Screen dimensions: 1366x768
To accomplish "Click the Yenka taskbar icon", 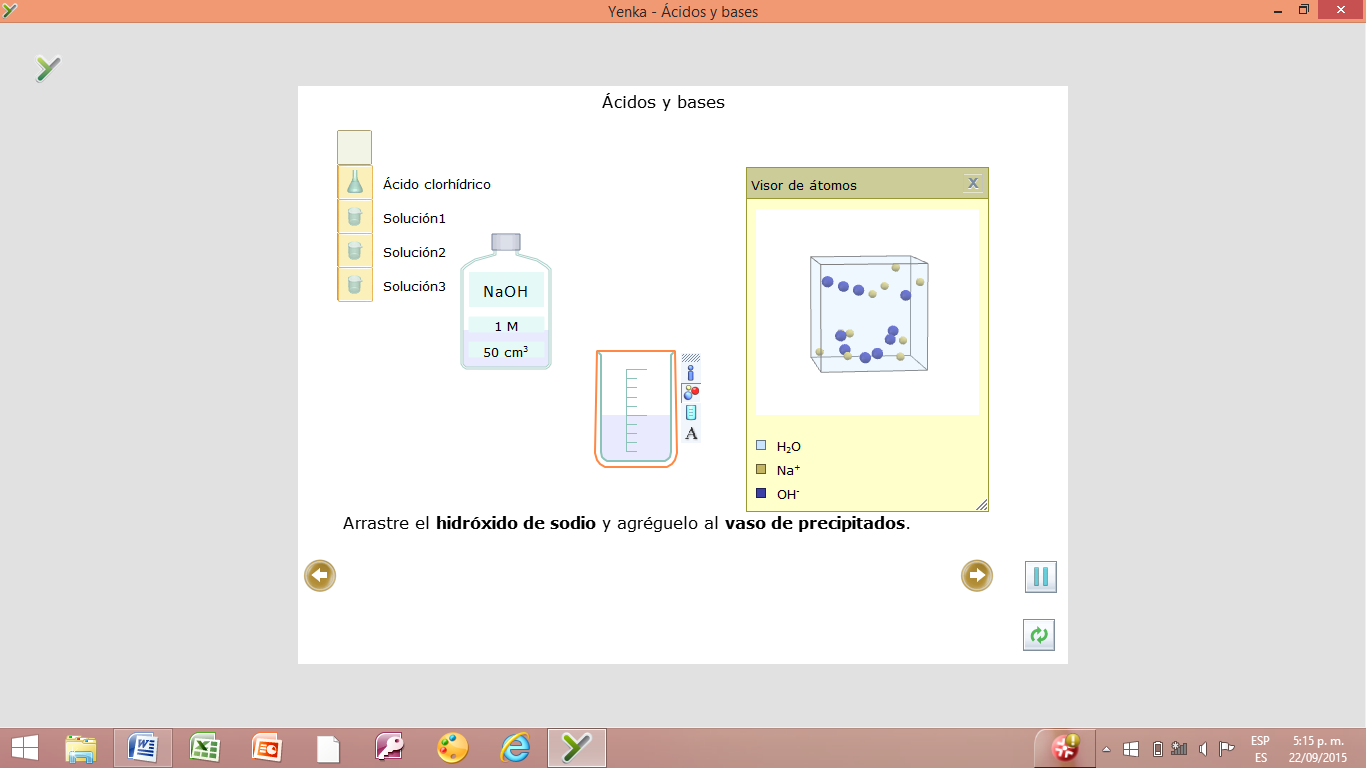I will 577,747.
